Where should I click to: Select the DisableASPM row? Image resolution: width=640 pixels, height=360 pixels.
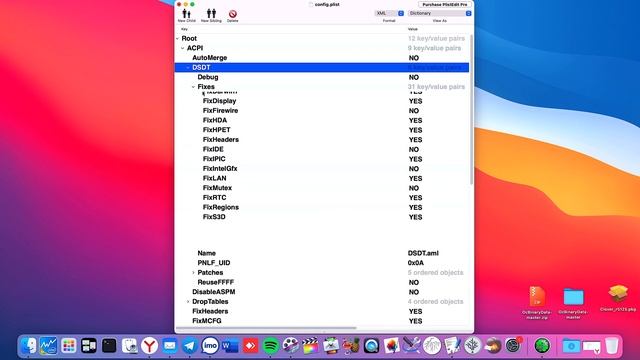coord(322,292)
